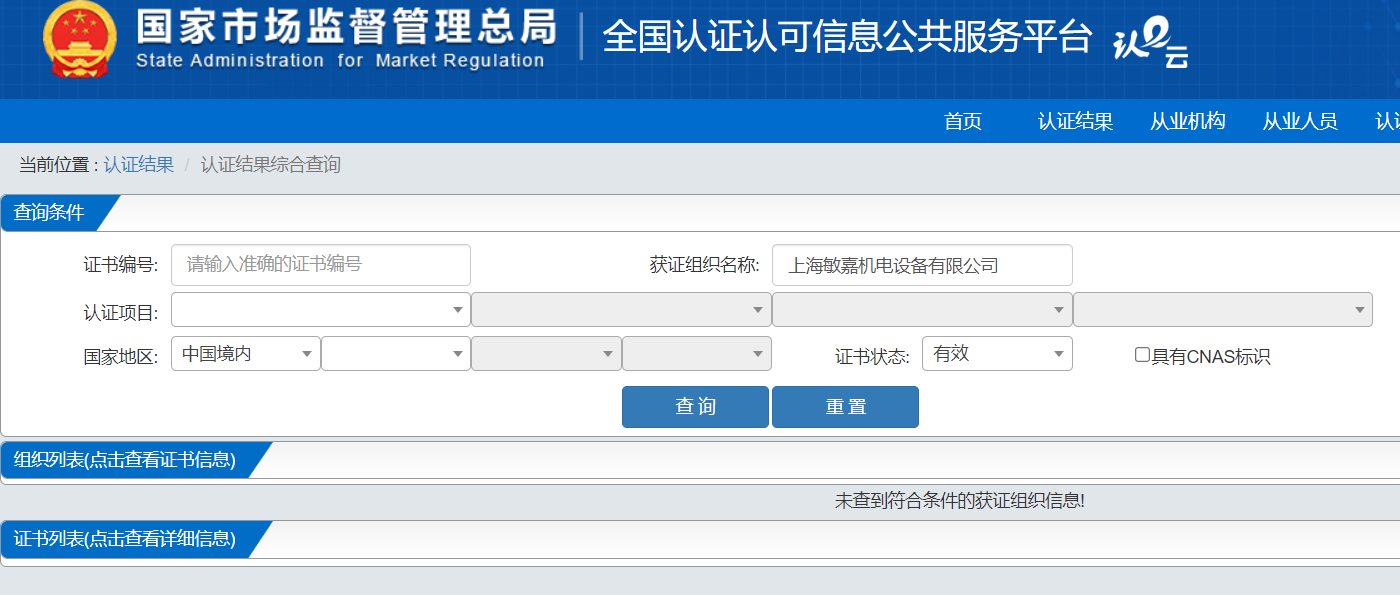The image size is (1400, 595).
Task: Open the fourth 认证项目 dropdown
Action: click(1223, 310)
